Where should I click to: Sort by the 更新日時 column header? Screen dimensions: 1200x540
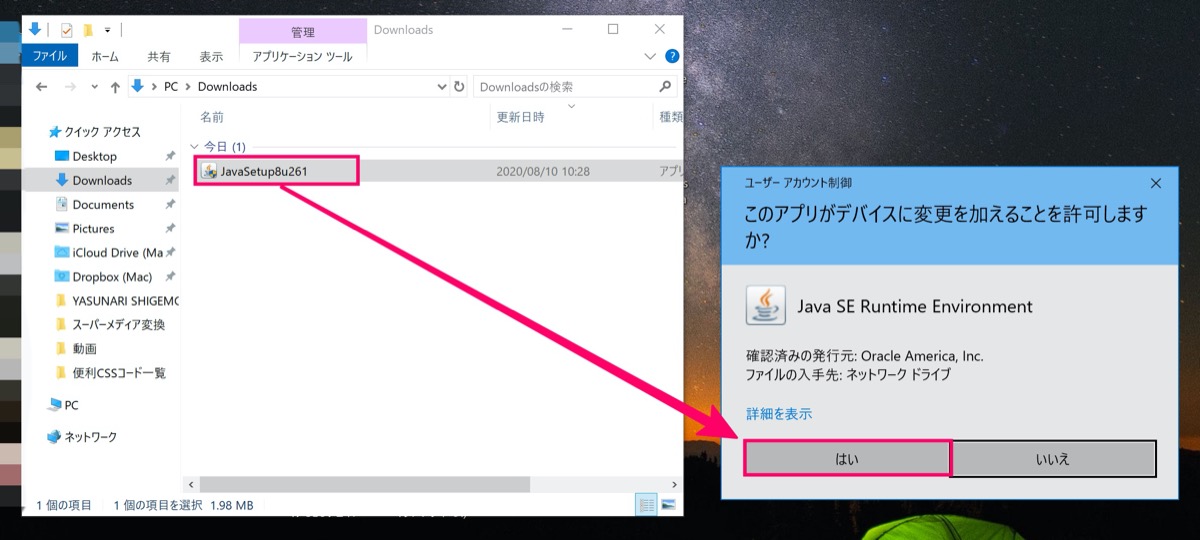tap(520, 117)
